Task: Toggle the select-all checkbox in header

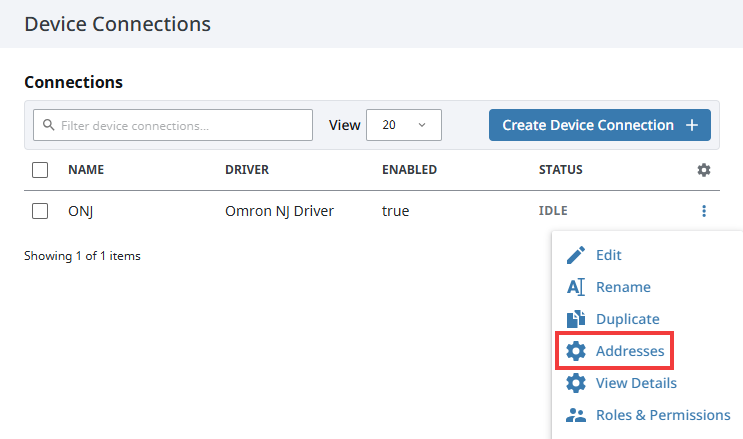Action: pos(40,170)
